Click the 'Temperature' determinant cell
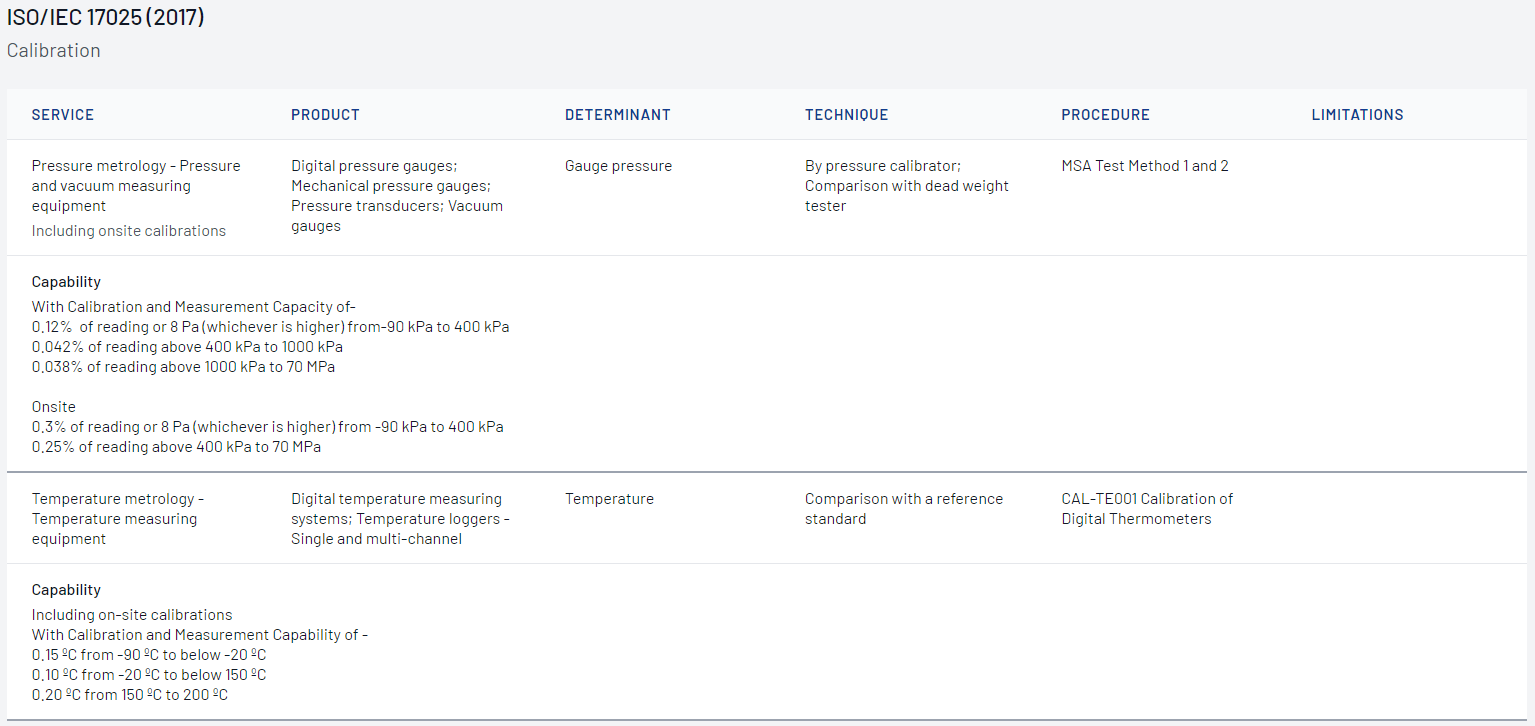 (x=609, y=499)
